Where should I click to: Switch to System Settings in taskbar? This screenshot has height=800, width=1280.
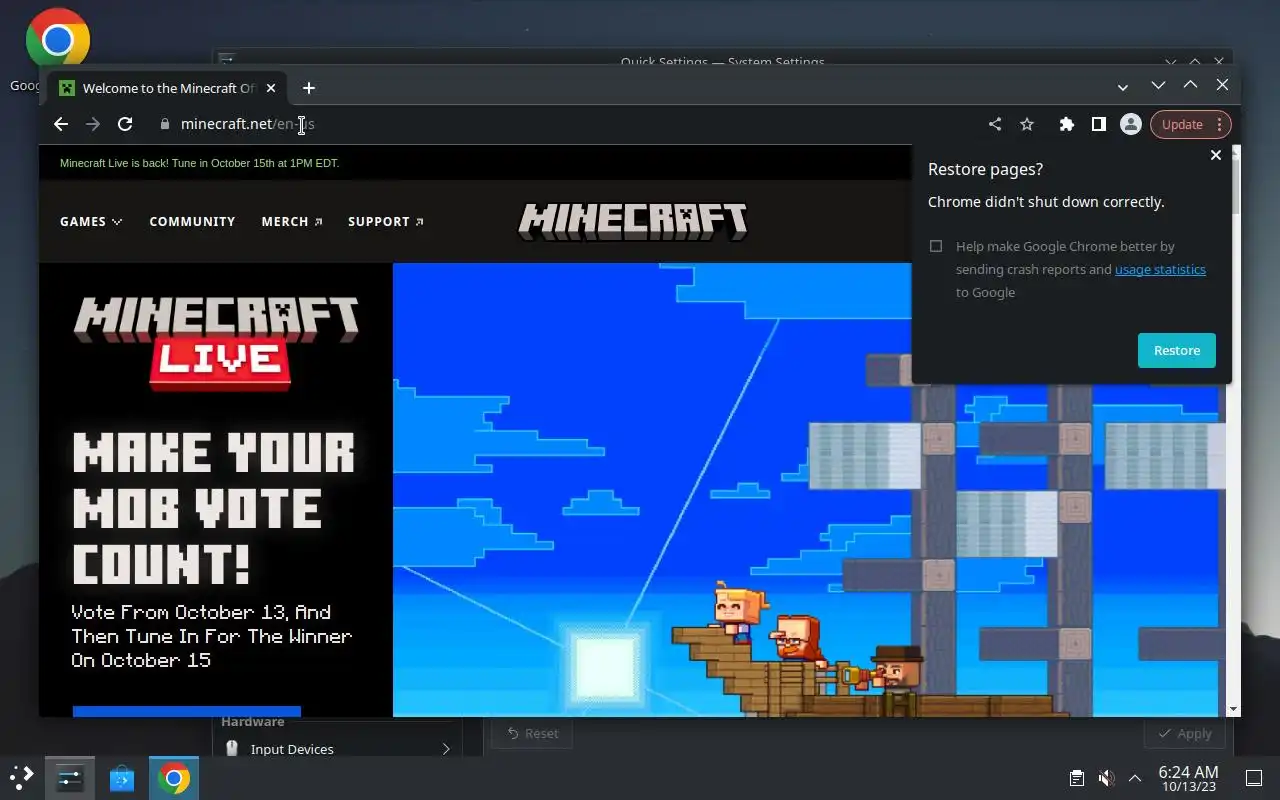pos(70,778)
